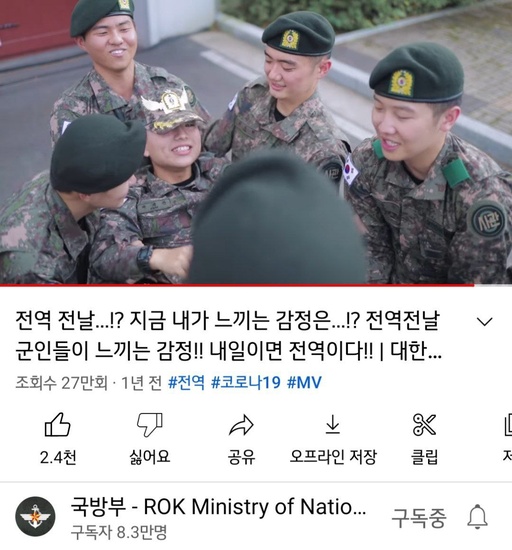Toggle the 구독중 subscription button
The image size is (512, 550).
point(419,517)
